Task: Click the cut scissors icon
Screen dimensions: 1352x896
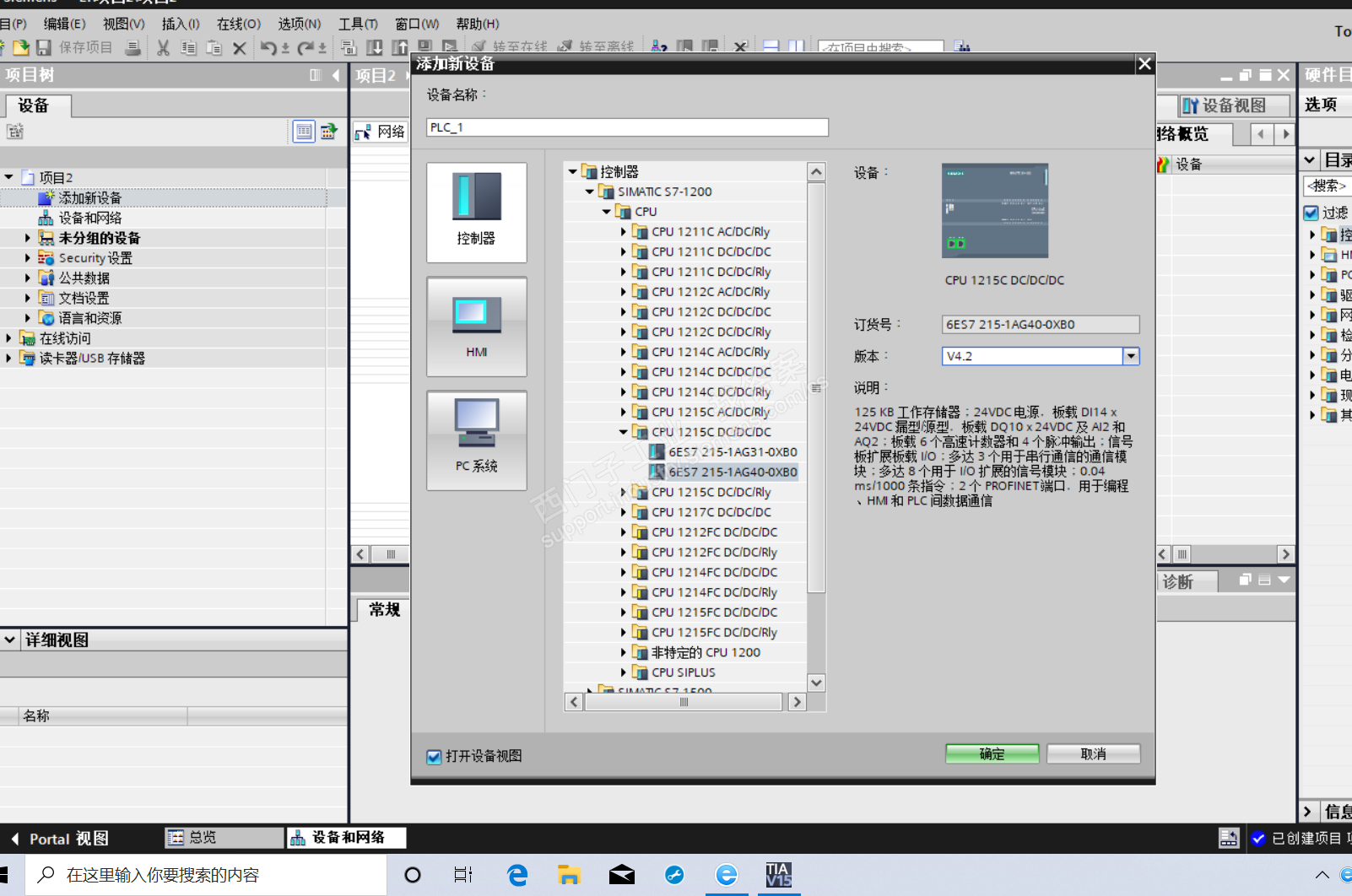Action: pyautogui.click(x=163, y=47)
